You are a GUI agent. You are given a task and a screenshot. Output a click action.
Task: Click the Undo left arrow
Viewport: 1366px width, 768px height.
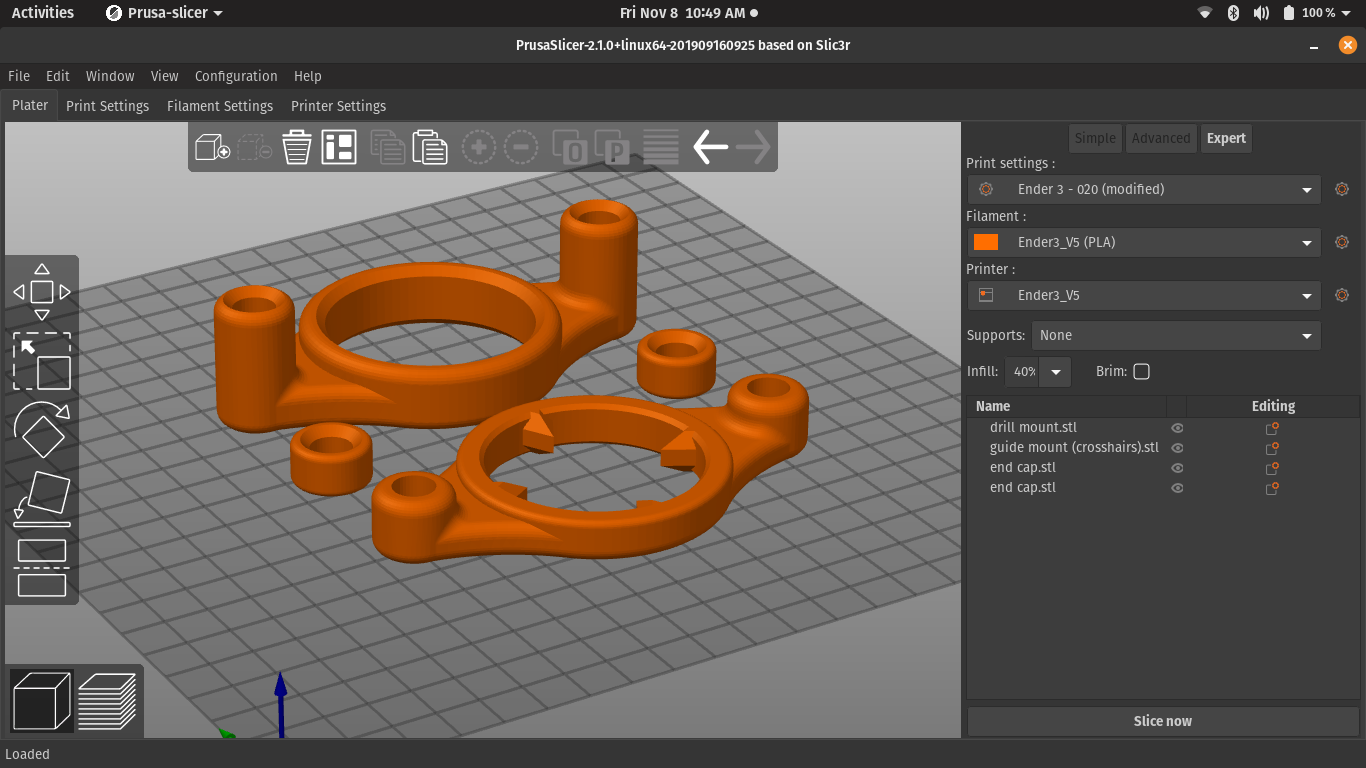[710, 148]
